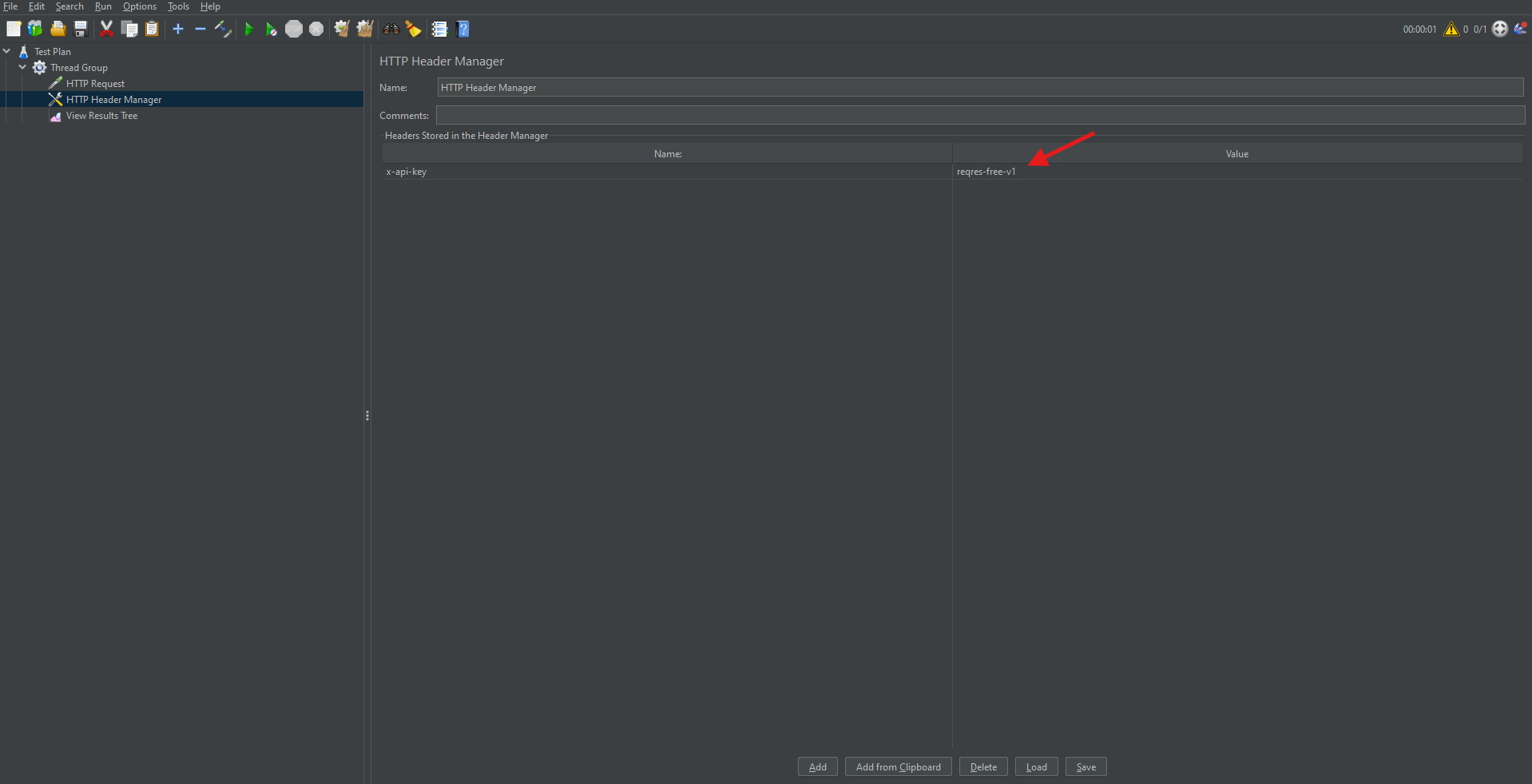
Task: Collapse the Thread Group tree node
Action: point(22,67)
